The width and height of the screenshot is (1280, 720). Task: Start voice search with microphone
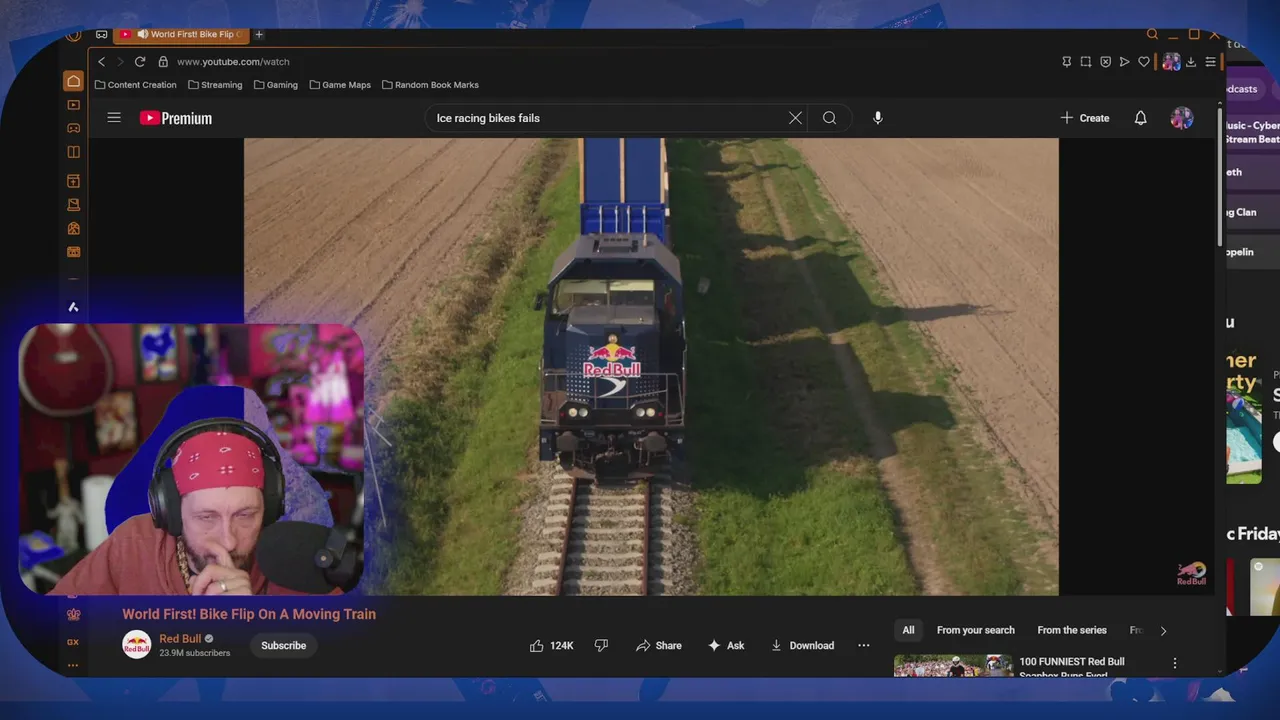[x=878, y=118]
